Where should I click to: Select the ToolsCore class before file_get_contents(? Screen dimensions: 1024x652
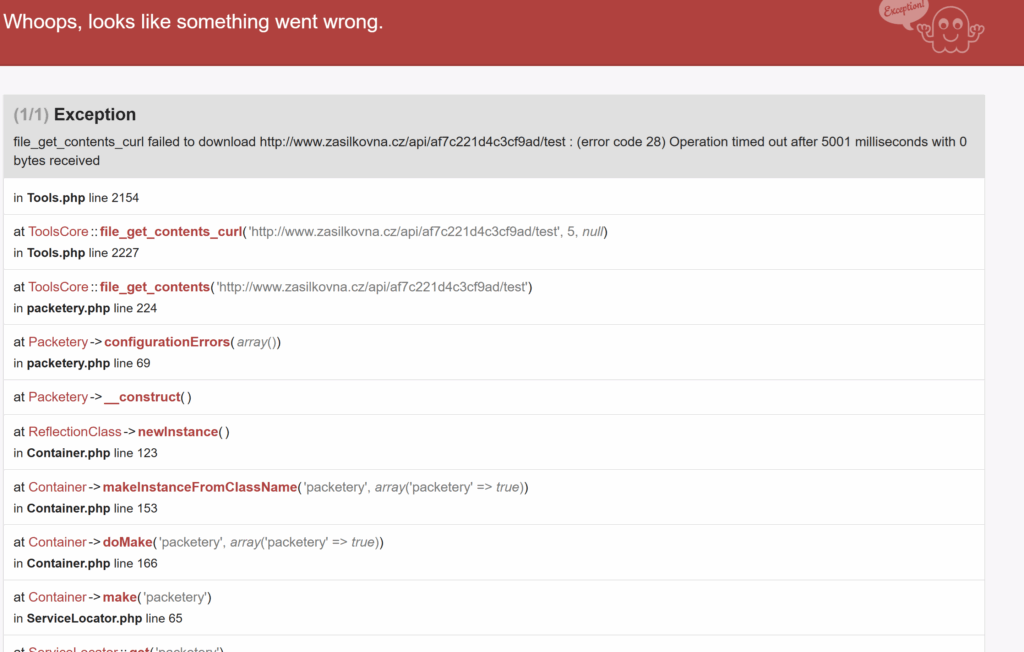pyautogui.click(x=58, y=287)
